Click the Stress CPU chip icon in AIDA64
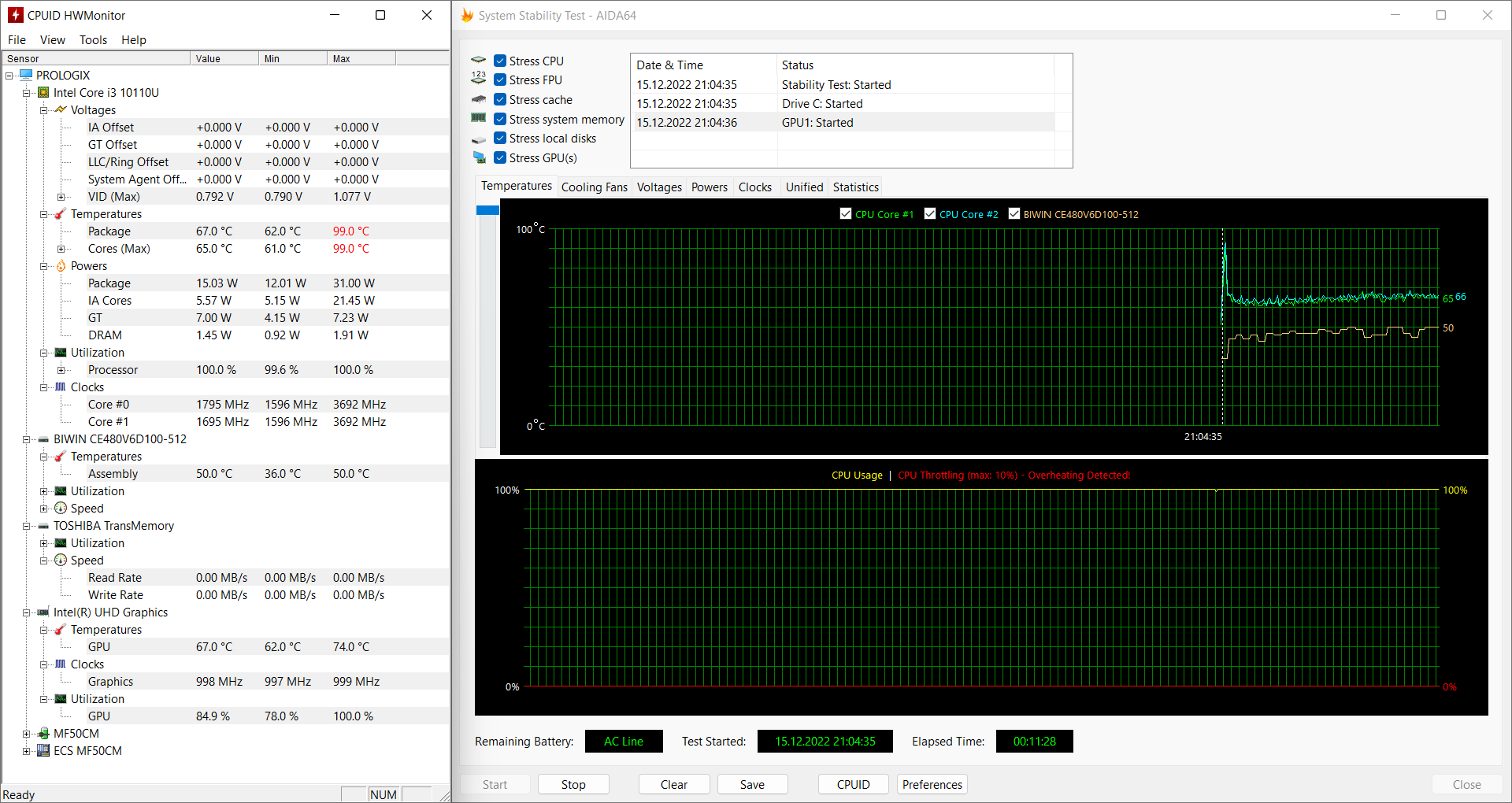This screenshot has width=1512, height=803. [x=479, y=60]
